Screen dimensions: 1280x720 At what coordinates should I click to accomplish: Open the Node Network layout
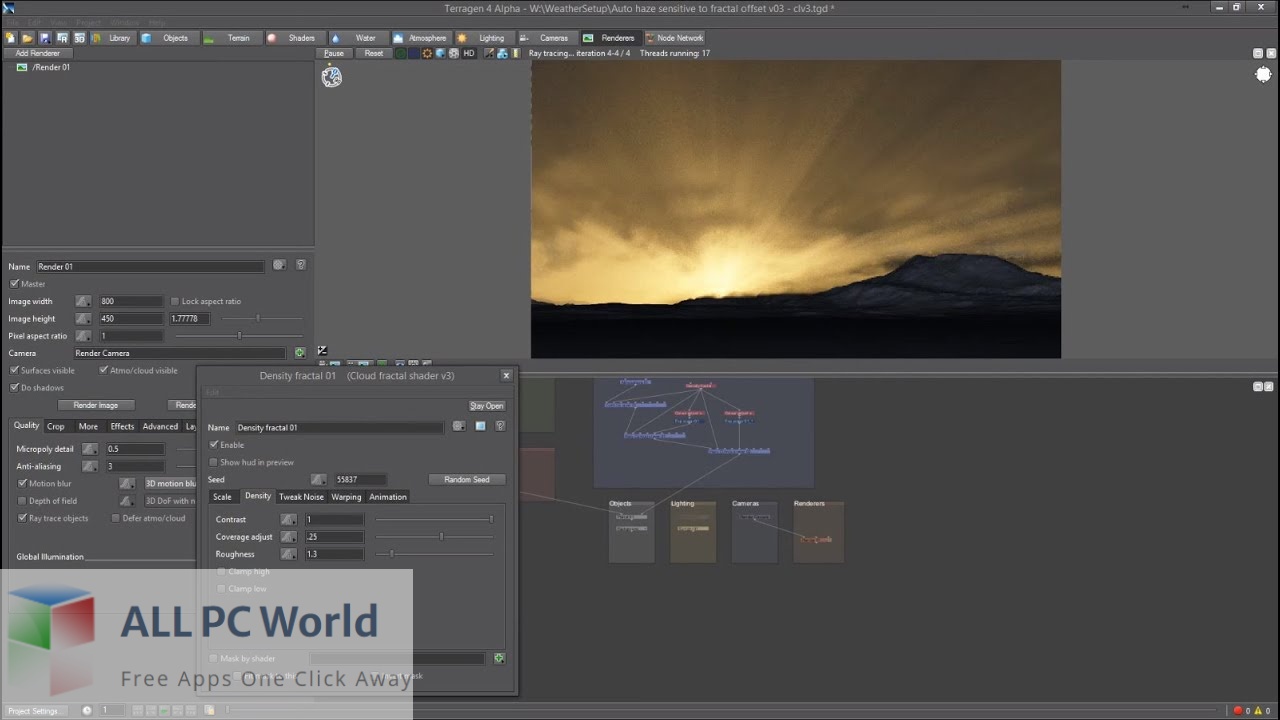(x=673, y=38)
